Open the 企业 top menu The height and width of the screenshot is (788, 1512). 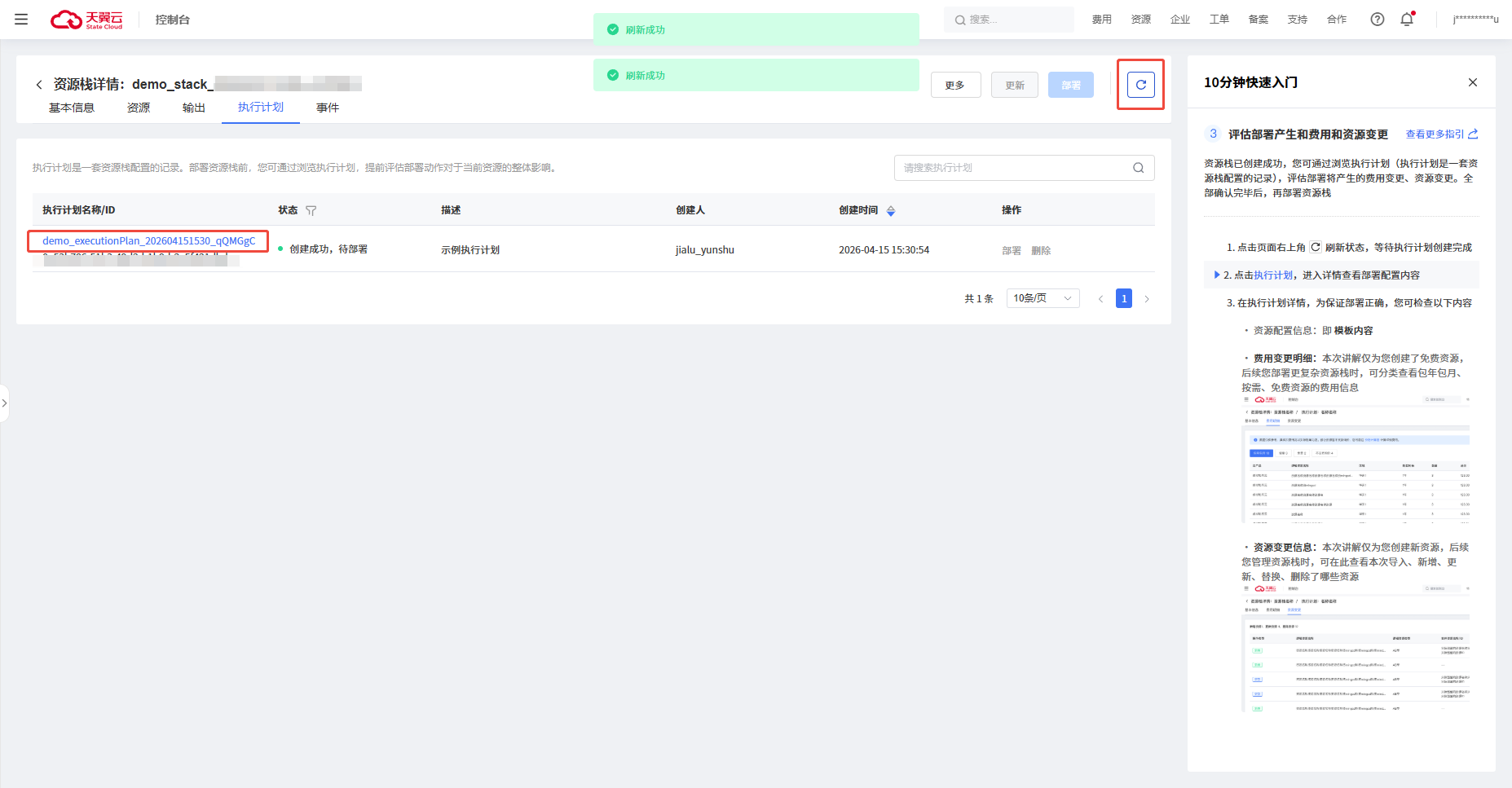pyautogui.click(x=1180, y=20)
